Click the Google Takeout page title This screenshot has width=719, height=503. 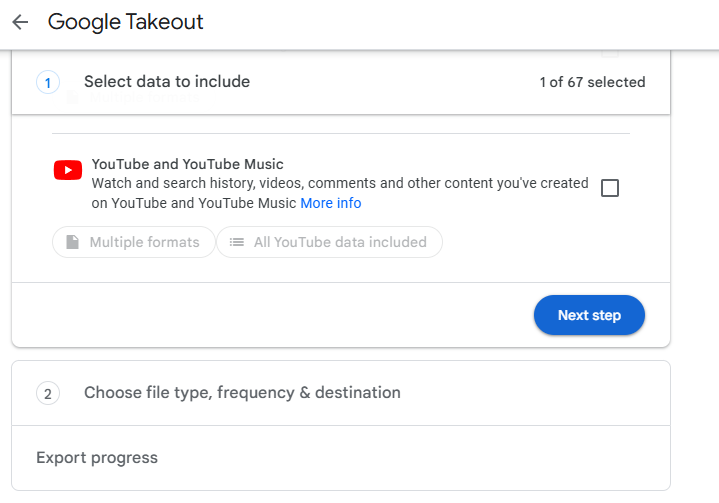125,22
